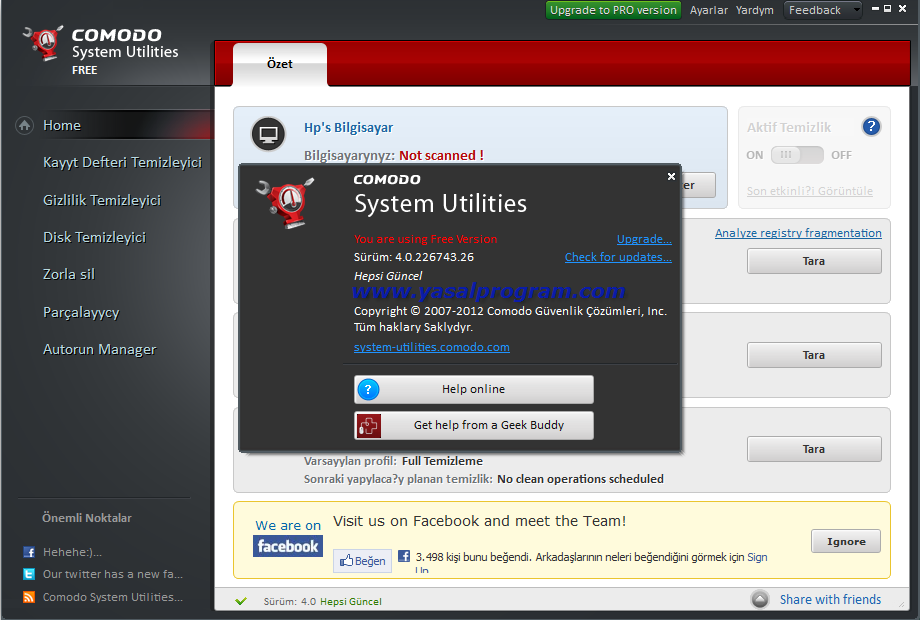Screen dimensions: 920x620
Task: Click 'Hepsi Güncel' status bar text
Action: [x=350, y=601]
